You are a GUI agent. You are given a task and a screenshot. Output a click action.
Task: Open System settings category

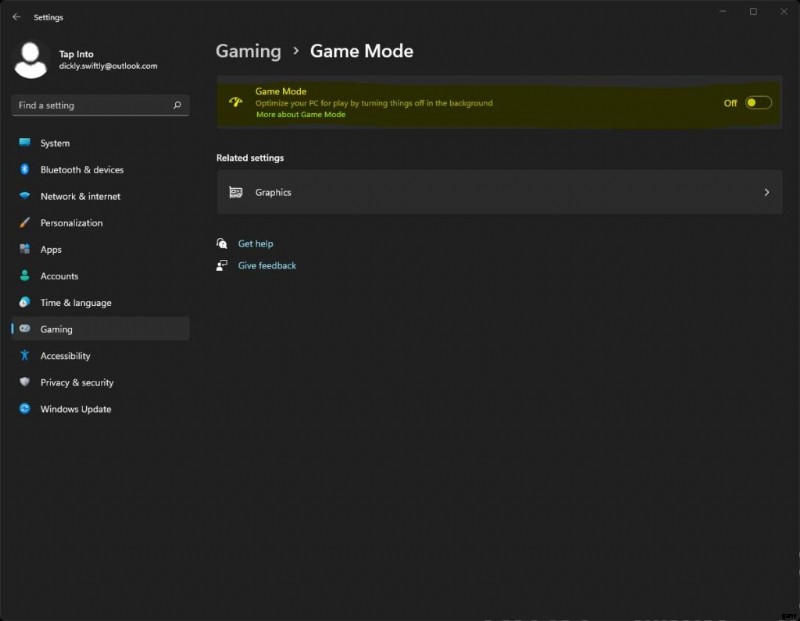101,143
